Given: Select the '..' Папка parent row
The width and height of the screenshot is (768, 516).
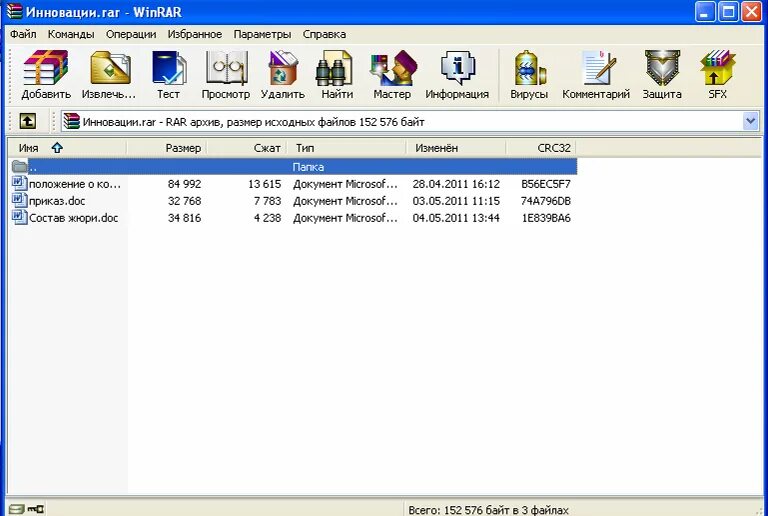Looking at the screenshot, I should tap(293, 166).
